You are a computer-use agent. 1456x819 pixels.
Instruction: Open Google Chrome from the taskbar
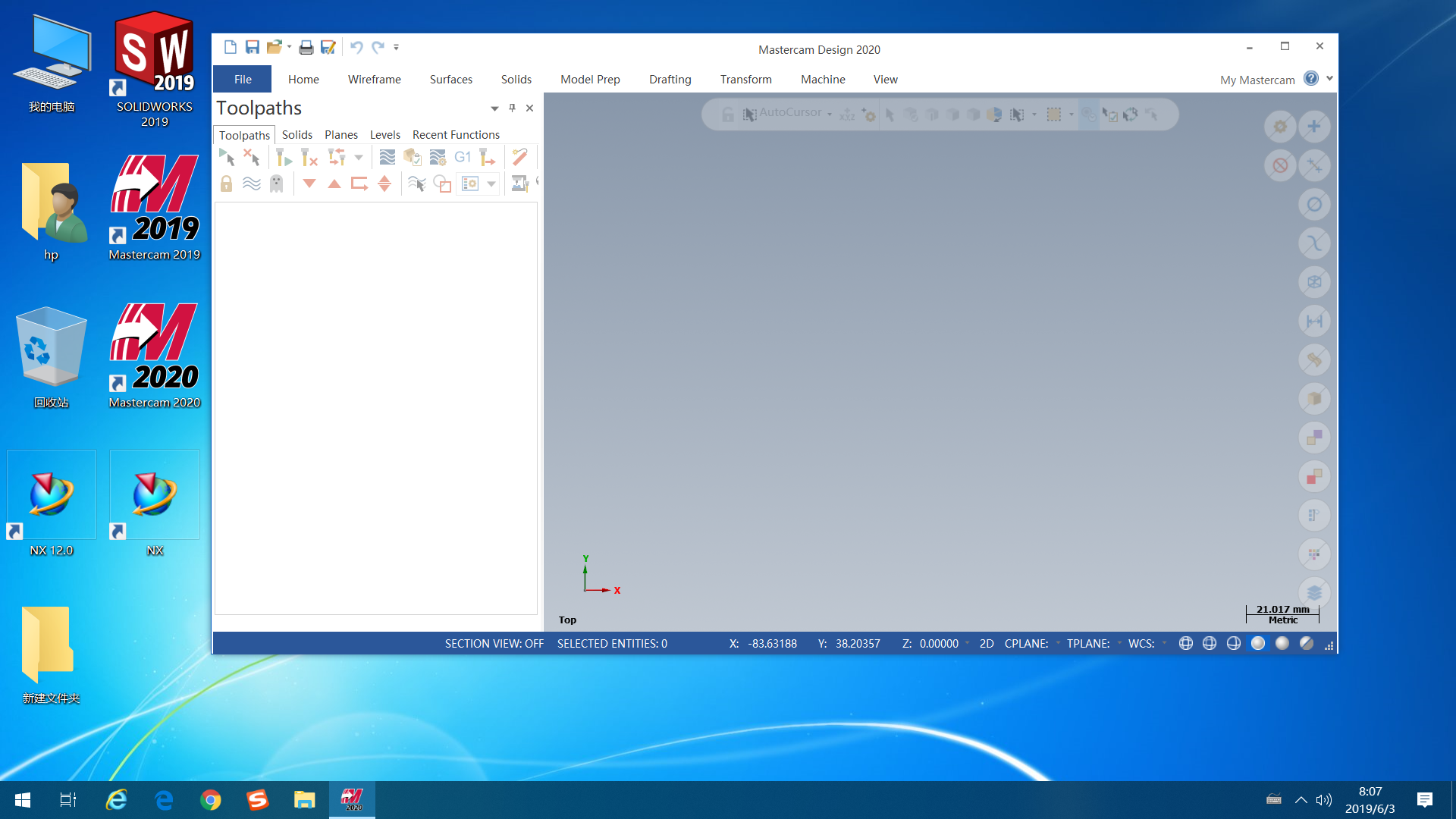pyautogui.click(x=211, y=800)
